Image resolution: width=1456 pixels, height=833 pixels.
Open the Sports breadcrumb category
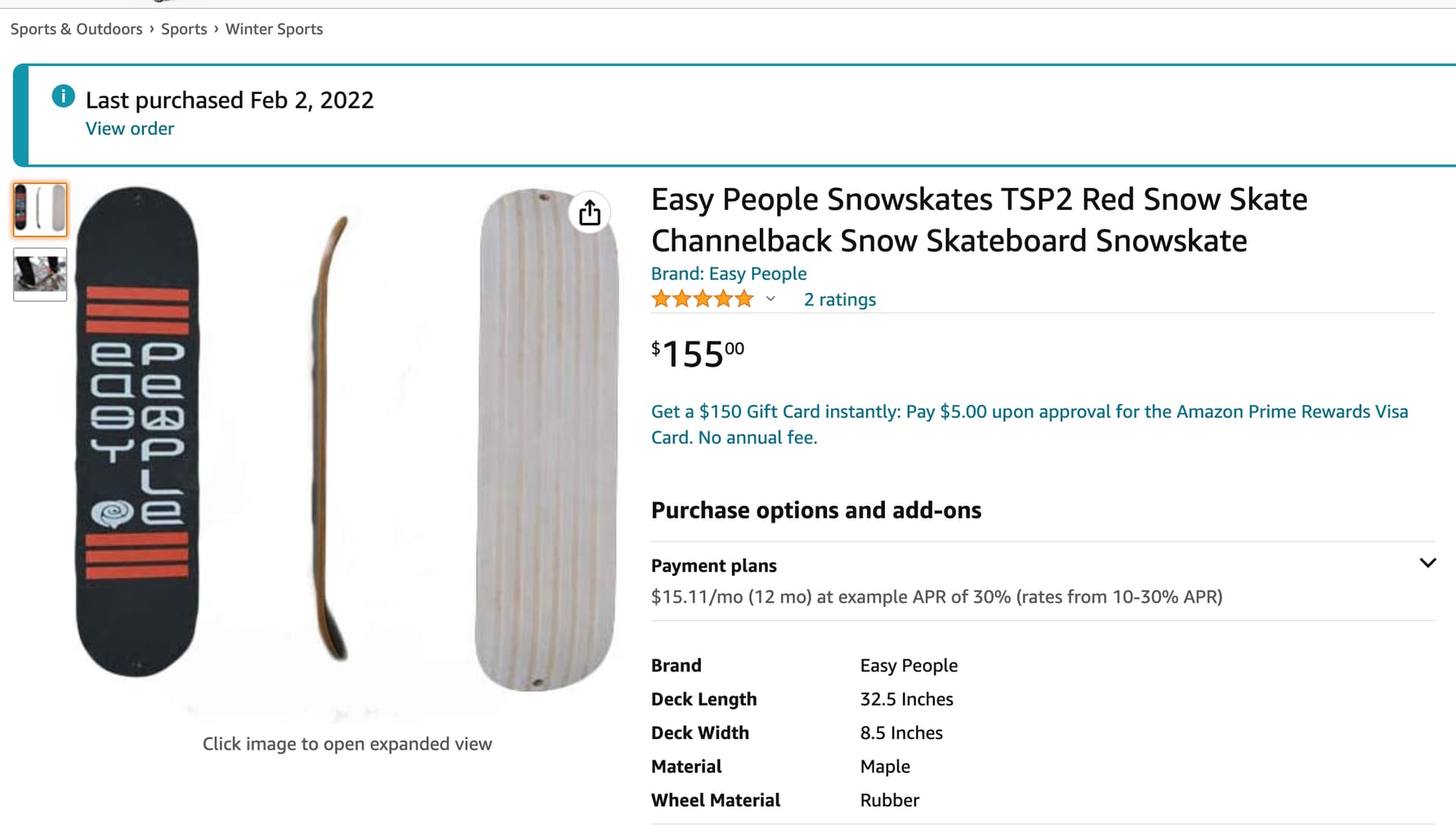pyautogui.click(x=184, y=29)
